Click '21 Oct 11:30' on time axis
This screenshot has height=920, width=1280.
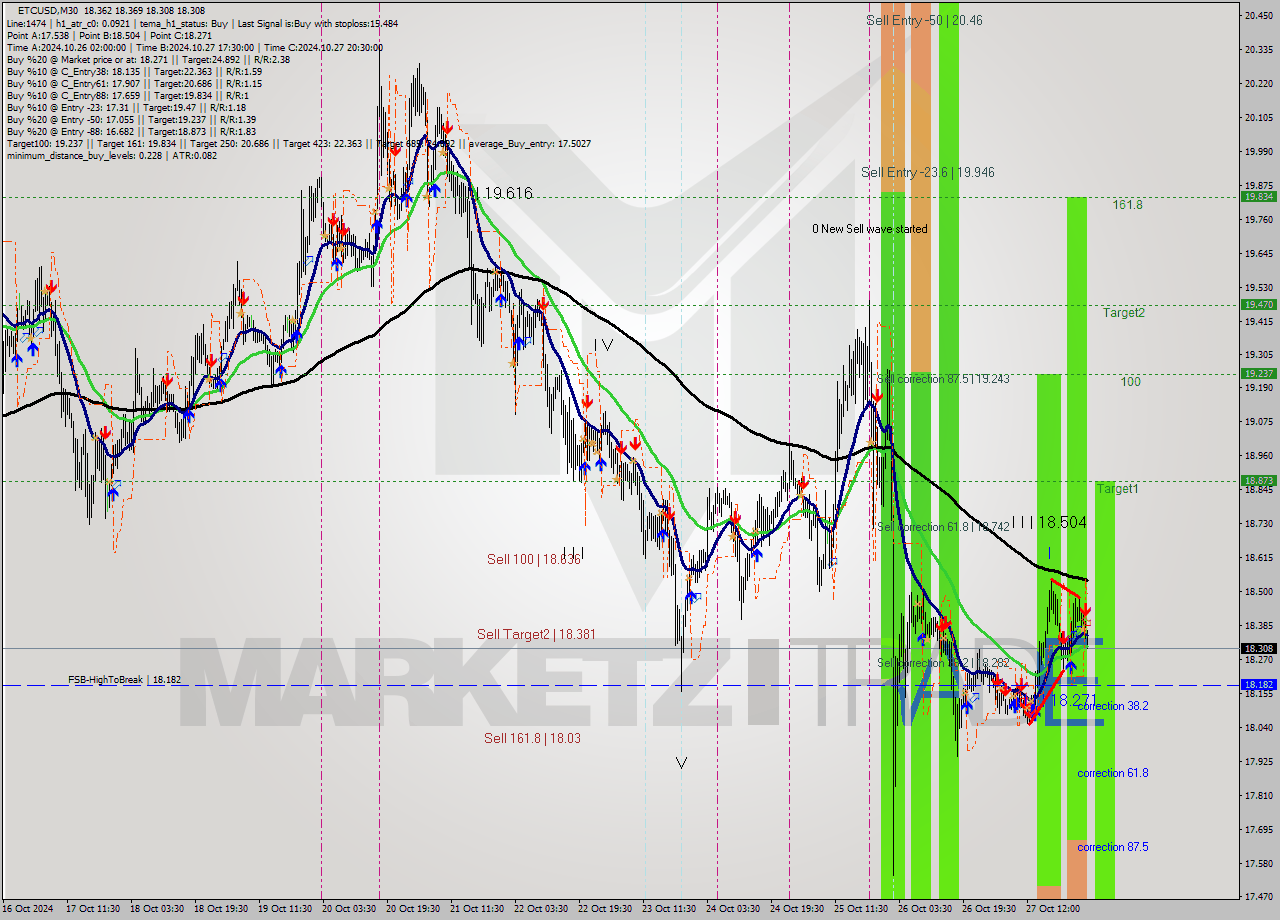coord(477,909)
